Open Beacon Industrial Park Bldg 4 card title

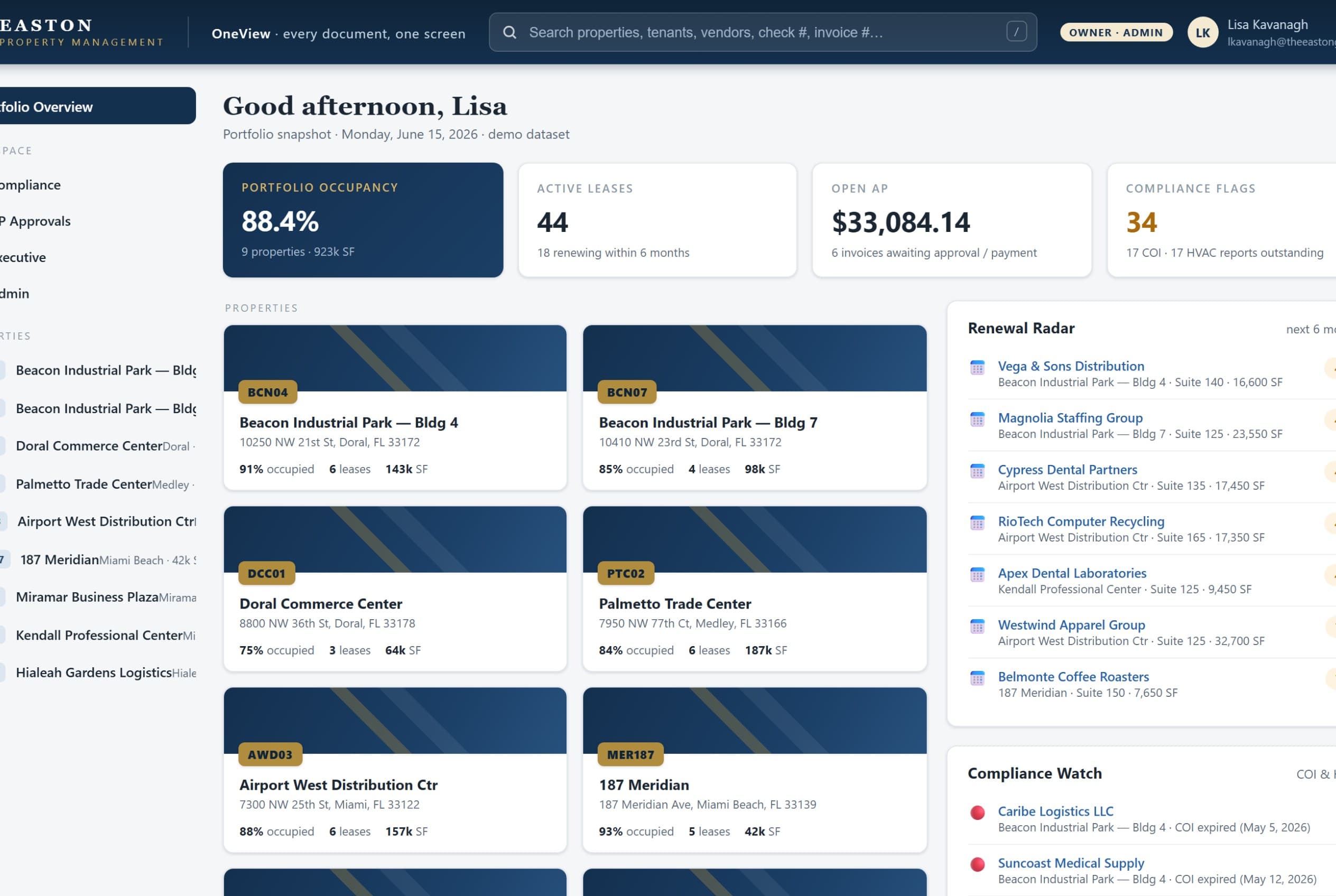pyautogui.click(x=349, y=422)
